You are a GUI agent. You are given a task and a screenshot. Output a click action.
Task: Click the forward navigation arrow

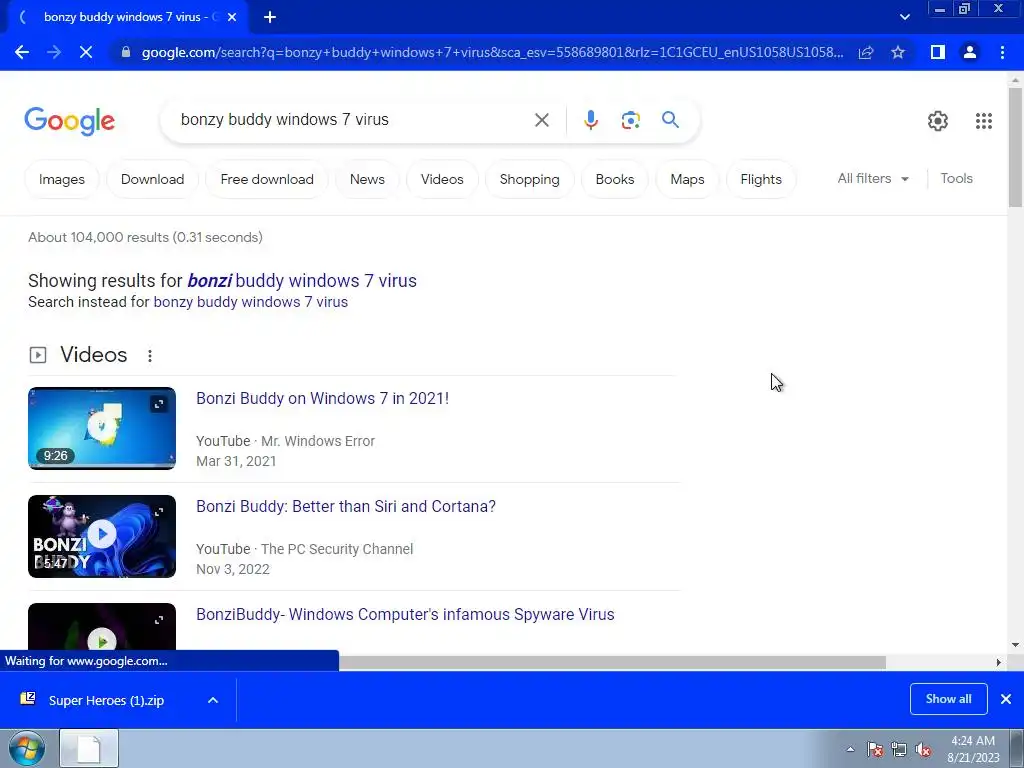(x=54, y=52)
